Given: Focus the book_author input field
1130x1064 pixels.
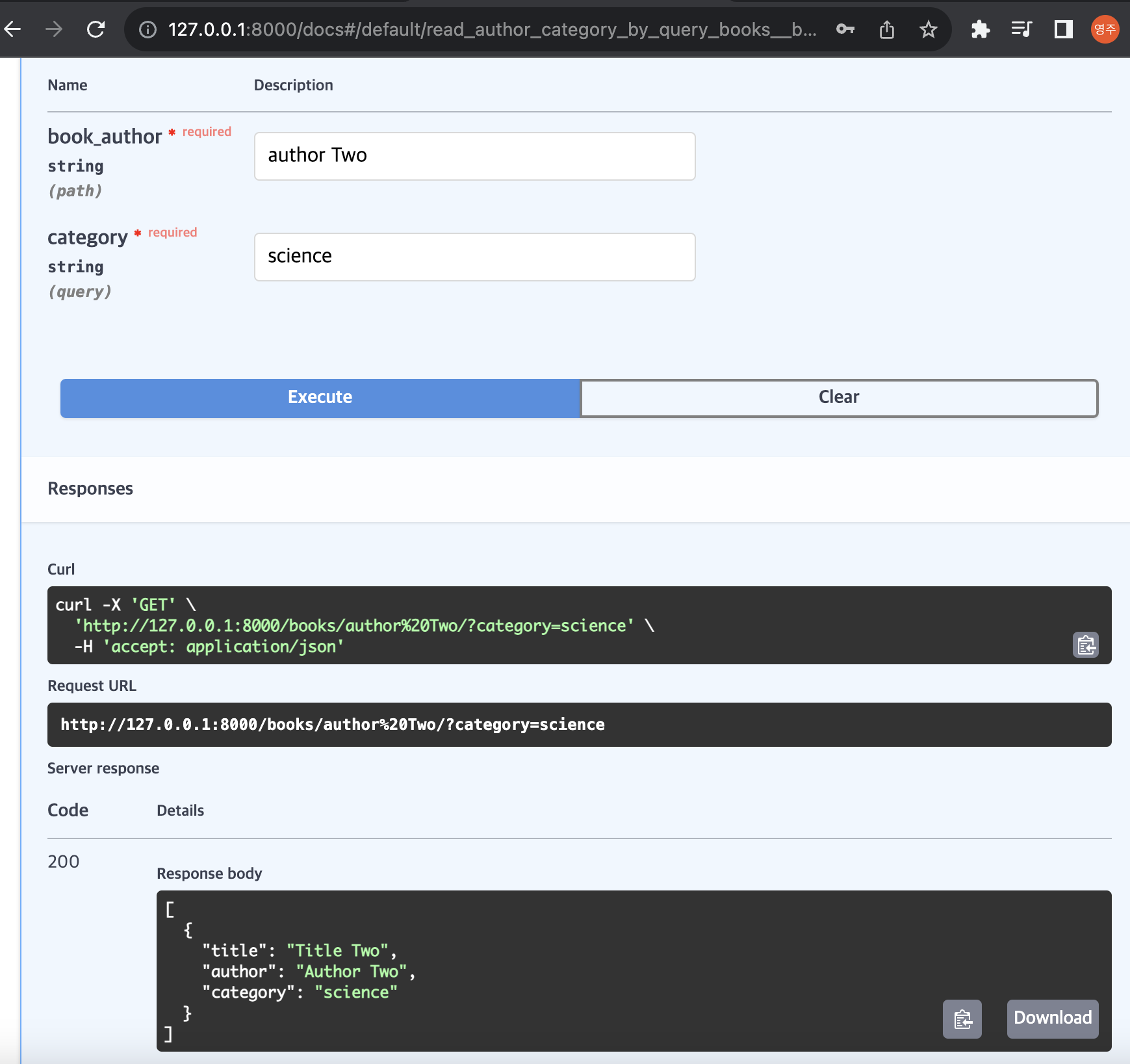Looking at the screenshot, I should [x=474, y=156].
